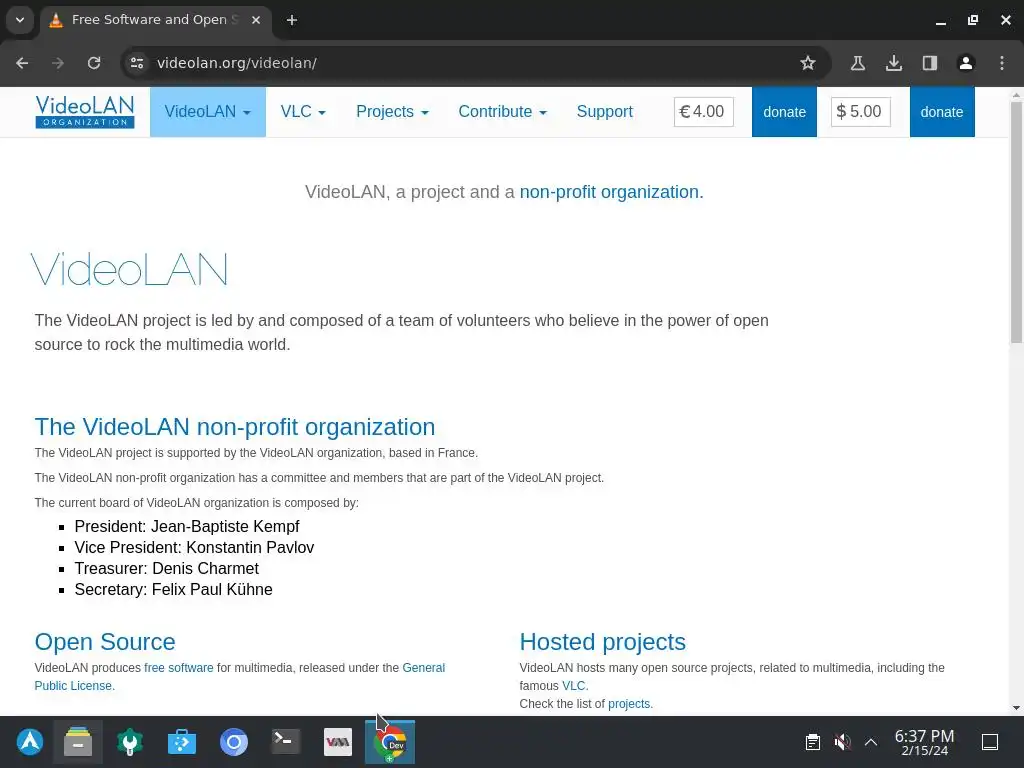
Task: Click the donate button next to euro amount
Action: 784,112
